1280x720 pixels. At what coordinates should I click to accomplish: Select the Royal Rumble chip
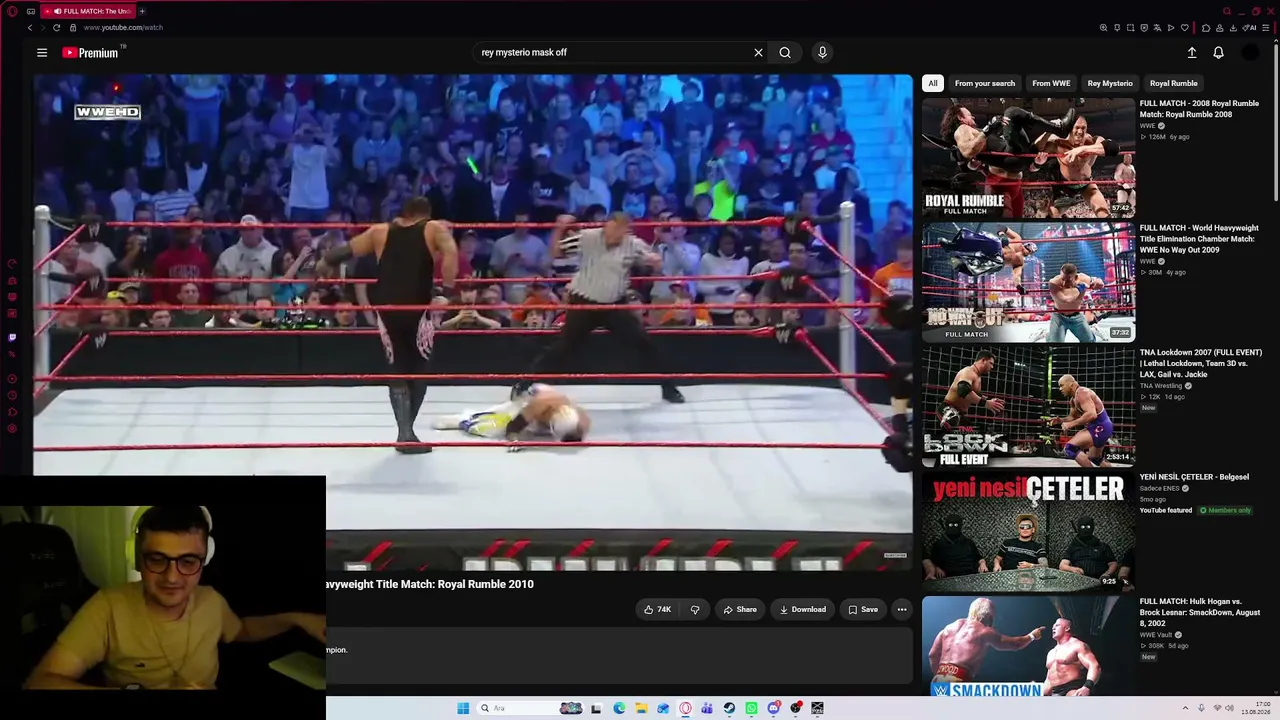(x=1174, y=83)
